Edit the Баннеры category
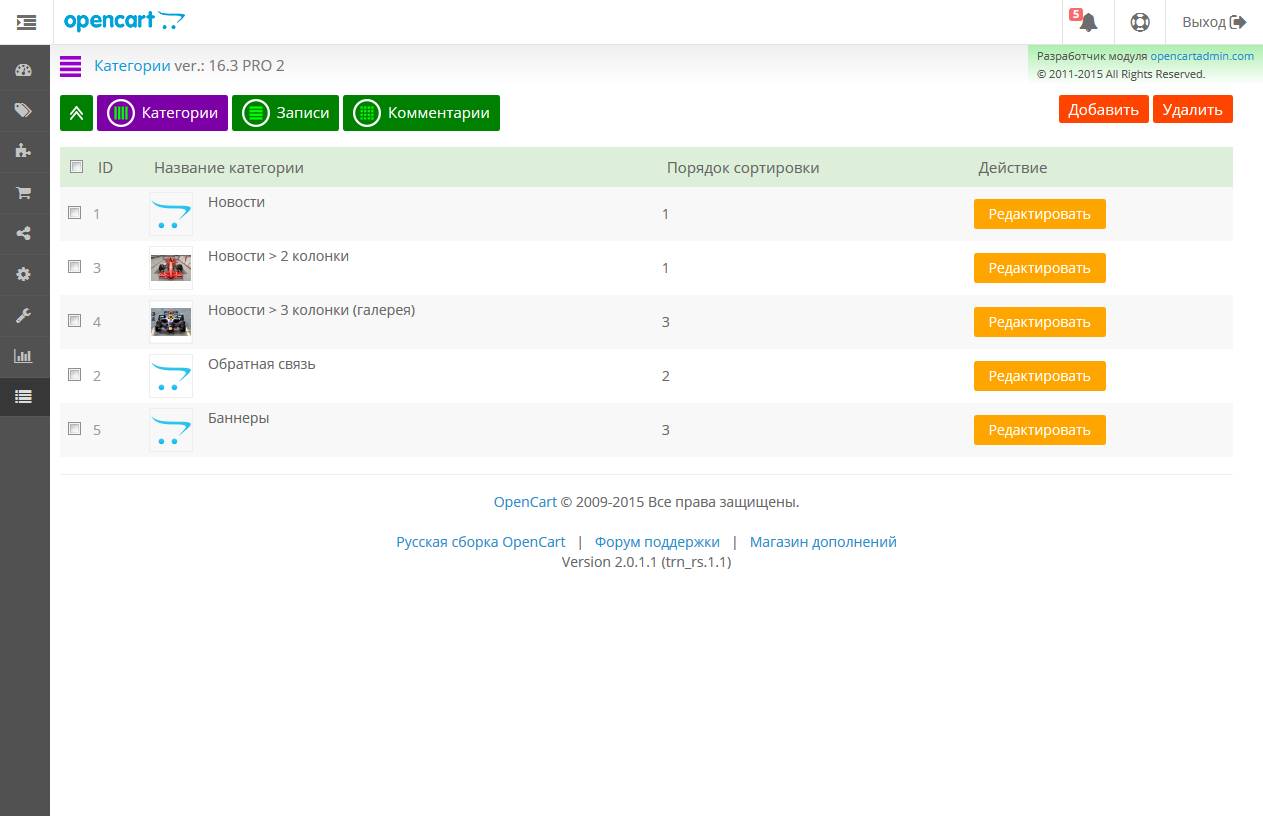The image size is (1263, 833). tap(1039, 430)
